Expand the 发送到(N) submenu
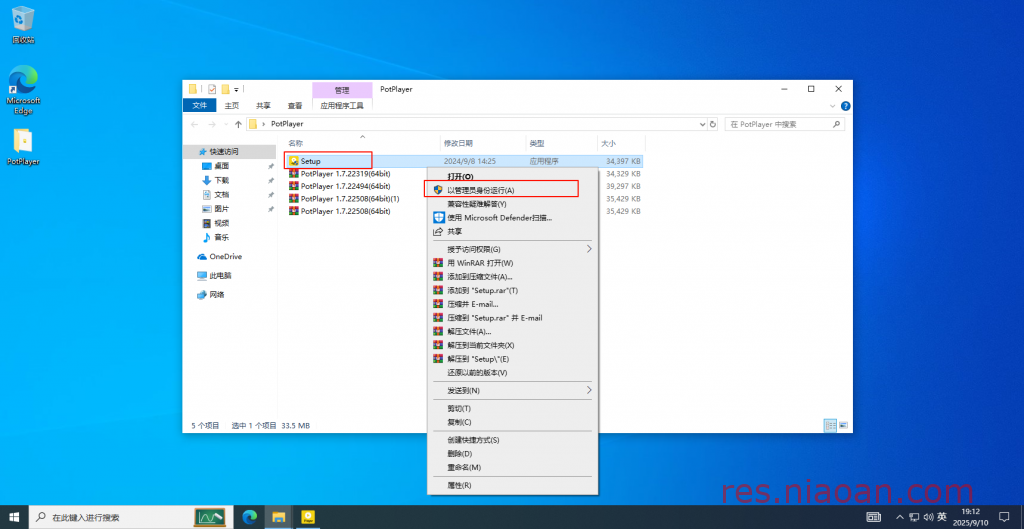 [513, 390]
